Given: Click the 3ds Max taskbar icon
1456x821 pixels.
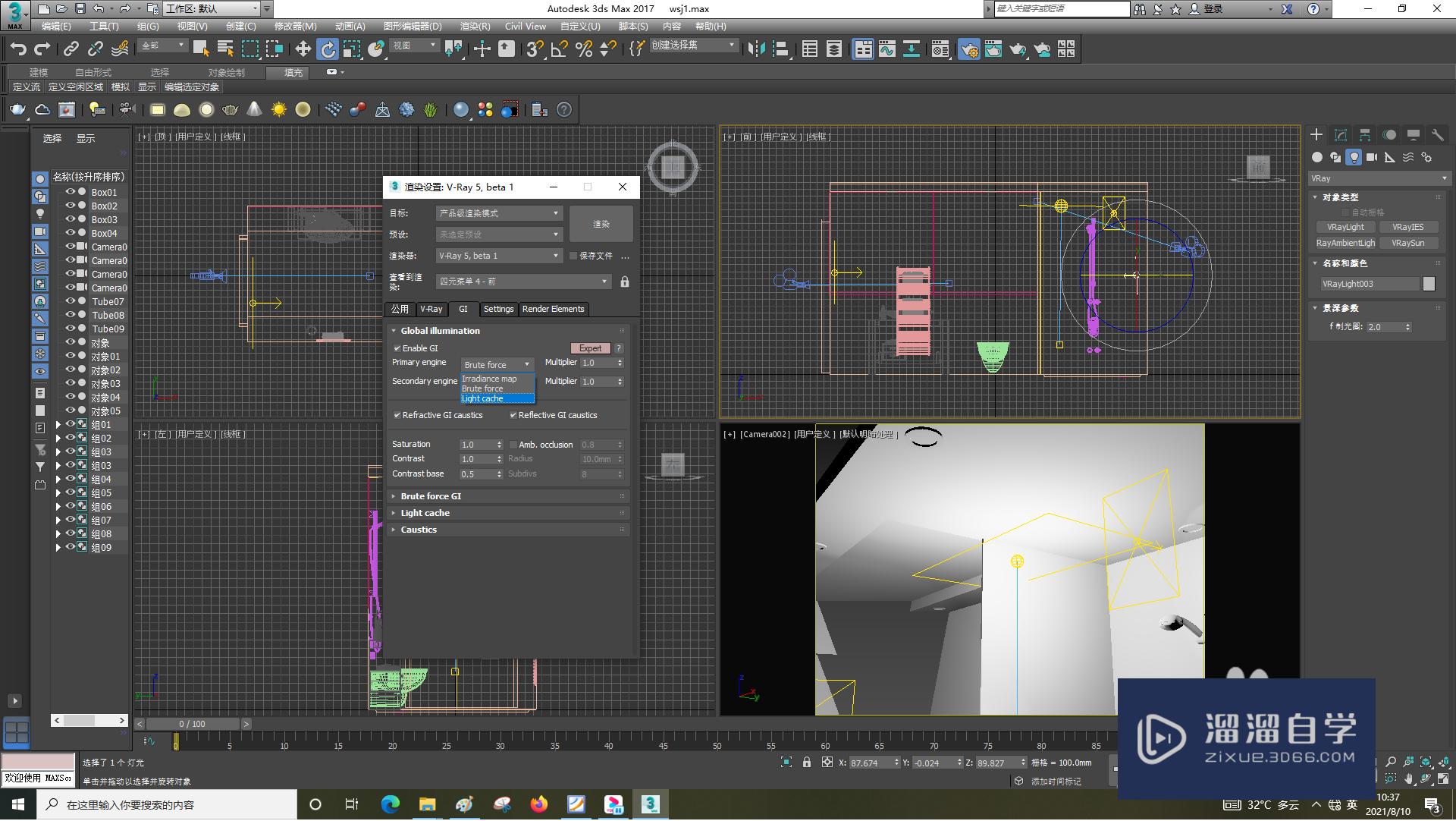Looking at the screenshot, I should click(651, 803).
